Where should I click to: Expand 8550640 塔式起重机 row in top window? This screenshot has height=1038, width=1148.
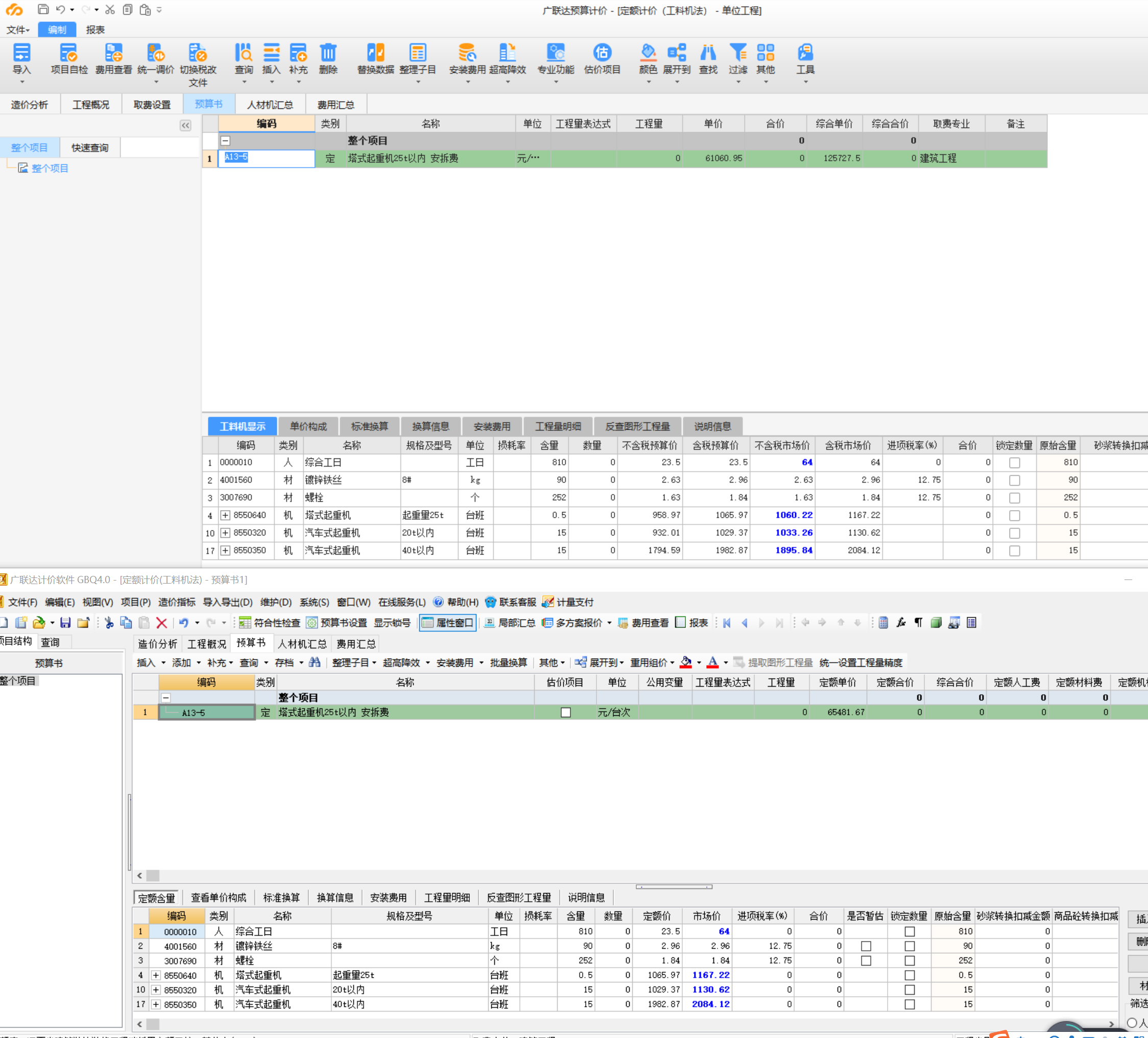point(226,515)
